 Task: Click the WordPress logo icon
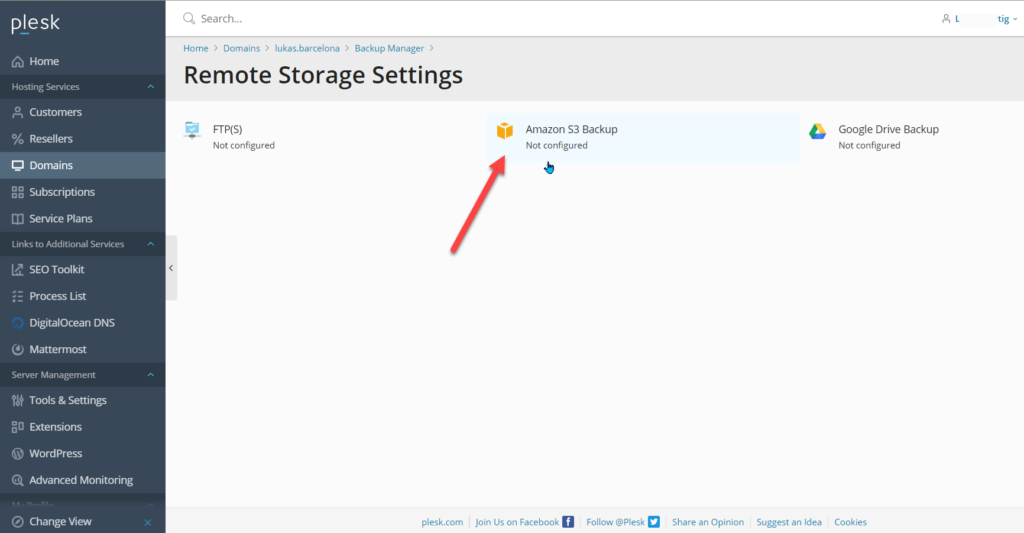pos(18,453)
